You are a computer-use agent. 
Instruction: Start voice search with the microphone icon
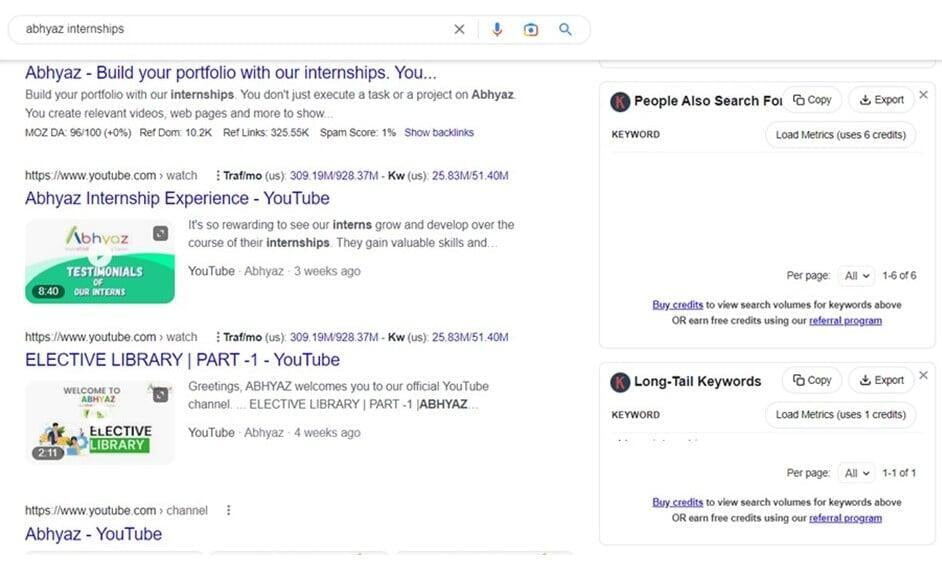coord(497,29)
